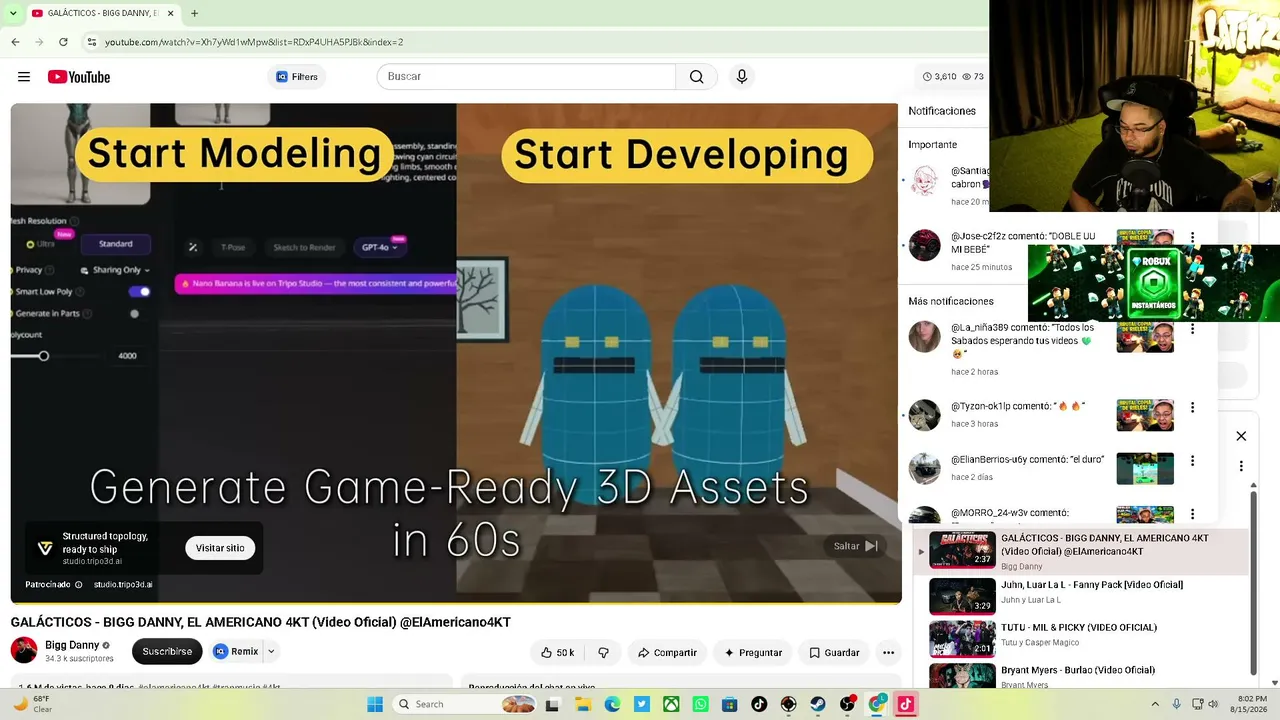Click the Windows taskbar Search box

[466, 704]
